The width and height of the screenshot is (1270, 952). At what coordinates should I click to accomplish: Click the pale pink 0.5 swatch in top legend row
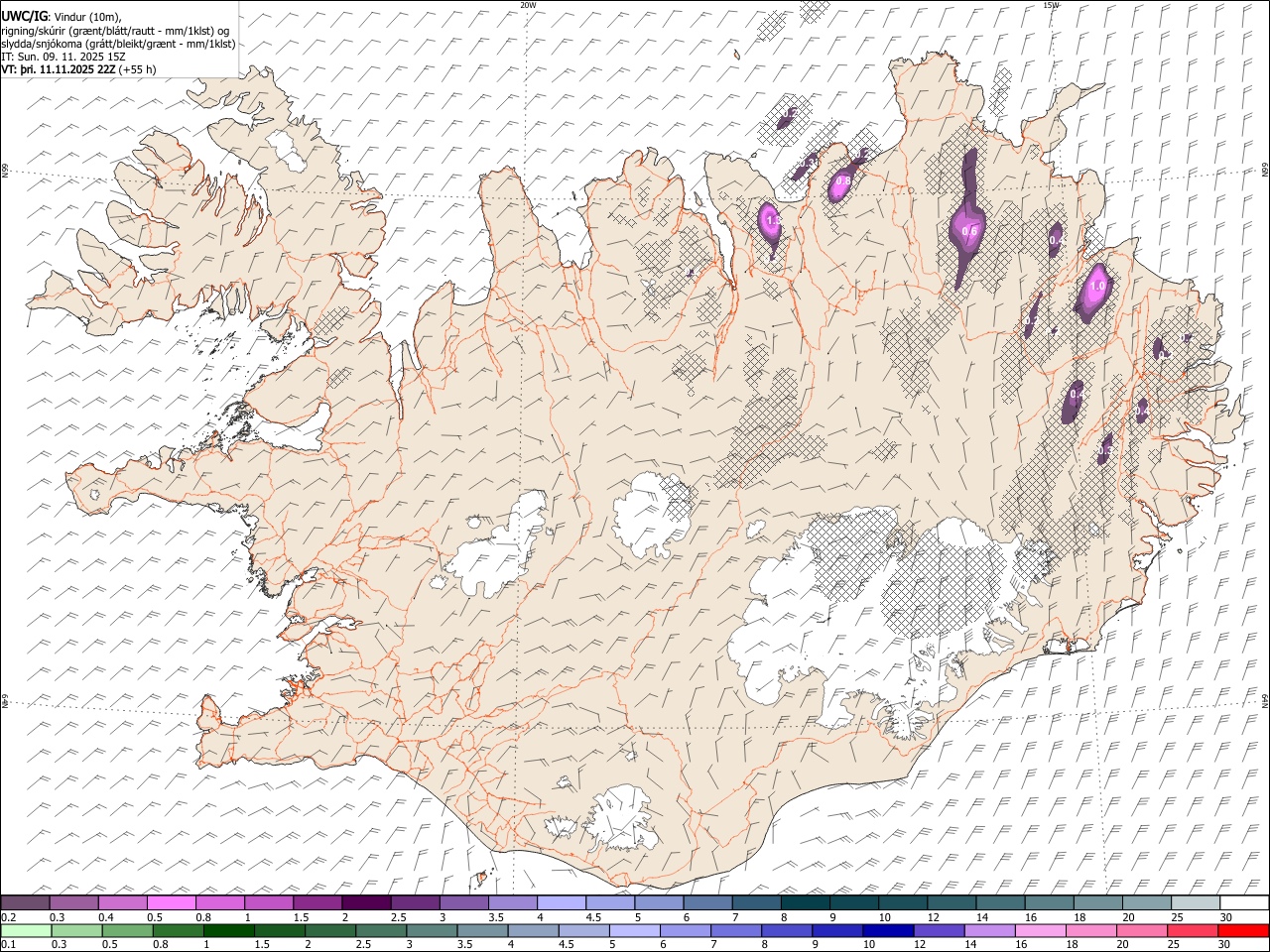point(171,903)
